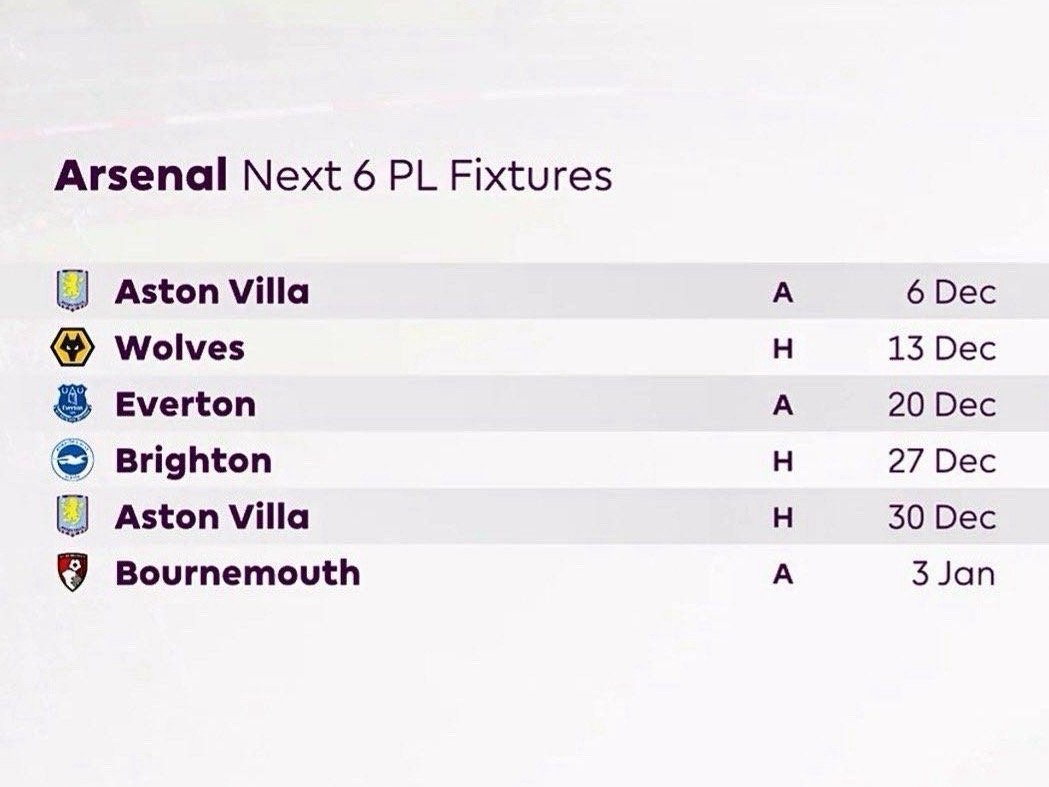This screenshot has width=1049, height=787.
Task: Click the Aston Villa crest beside 6 Dec fixture
Action: coord(72,291)
